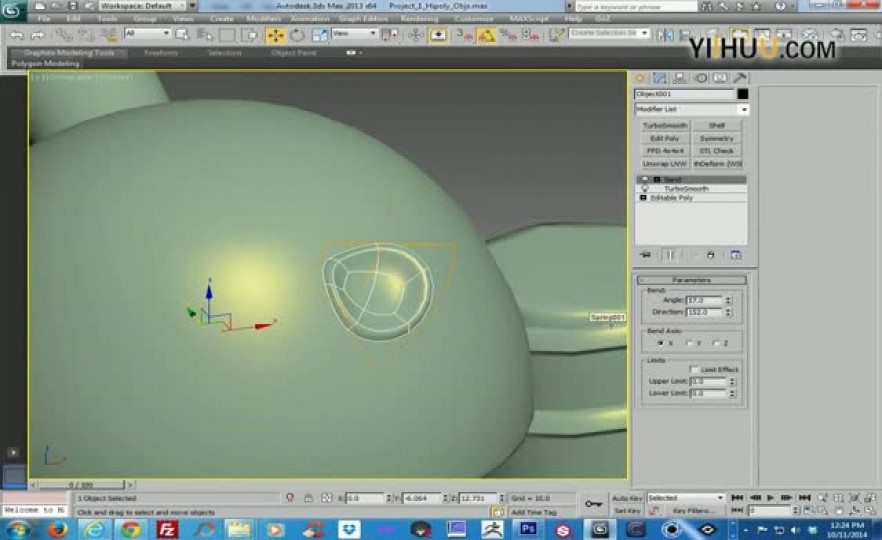882x540 pixels.
Task: Click the Save File icon in title bar
Action: point(73,6)
